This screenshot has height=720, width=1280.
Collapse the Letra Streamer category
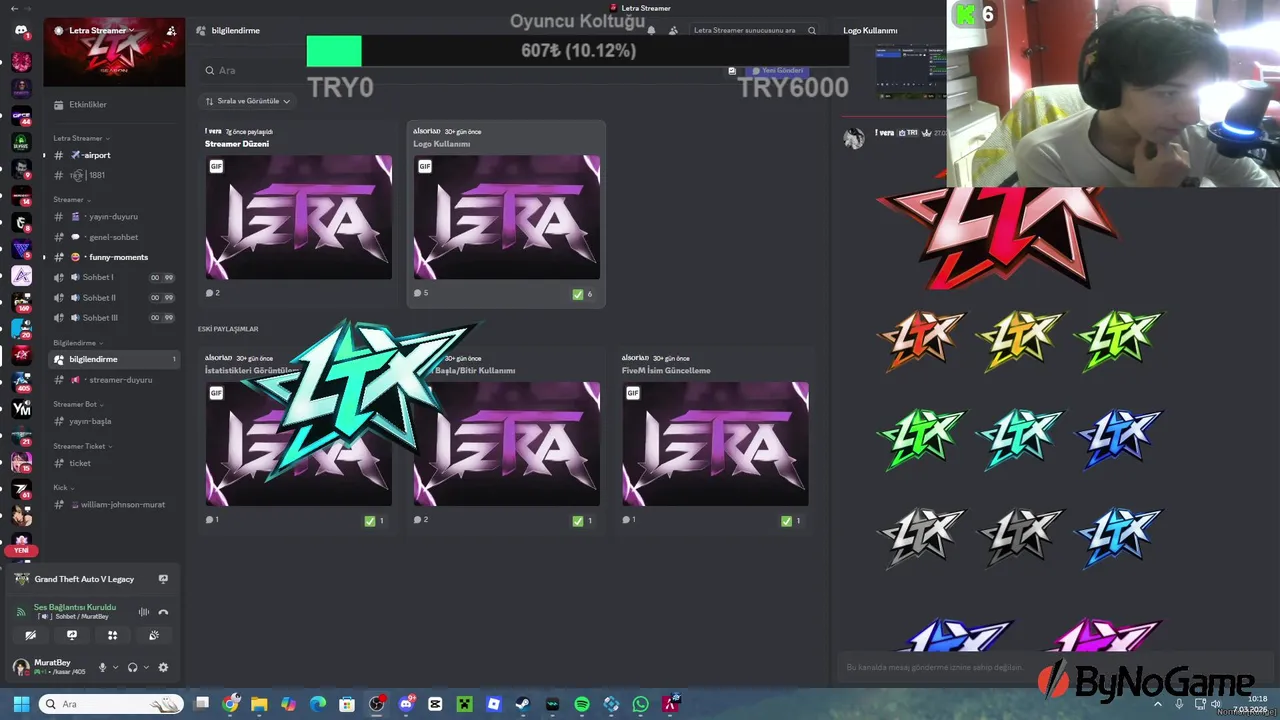click(x=81, y=138)
